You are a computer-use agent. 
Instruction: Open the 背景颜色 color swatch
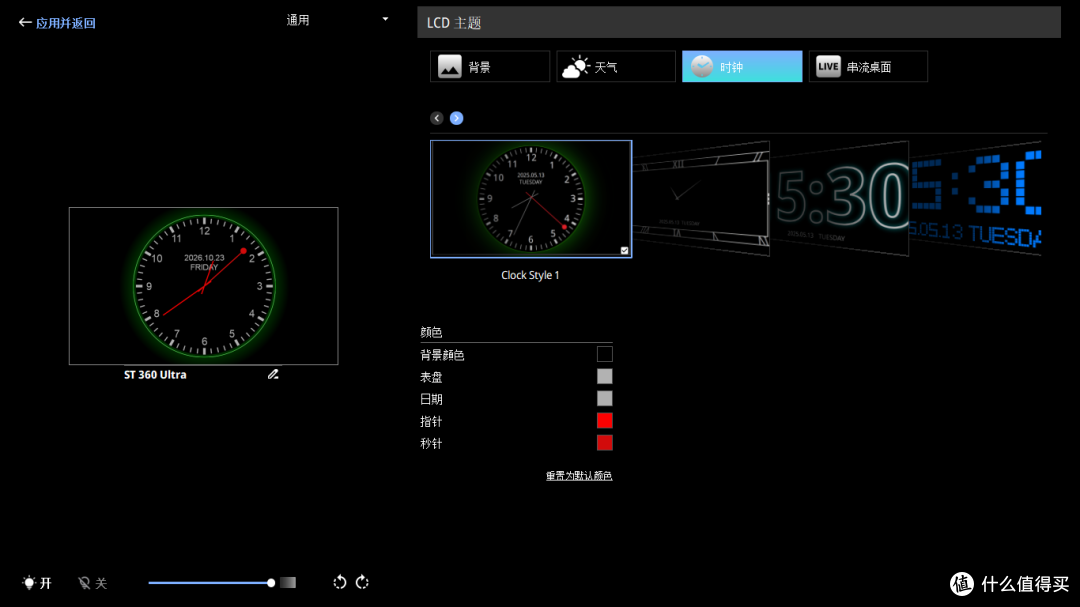[605, 354]
